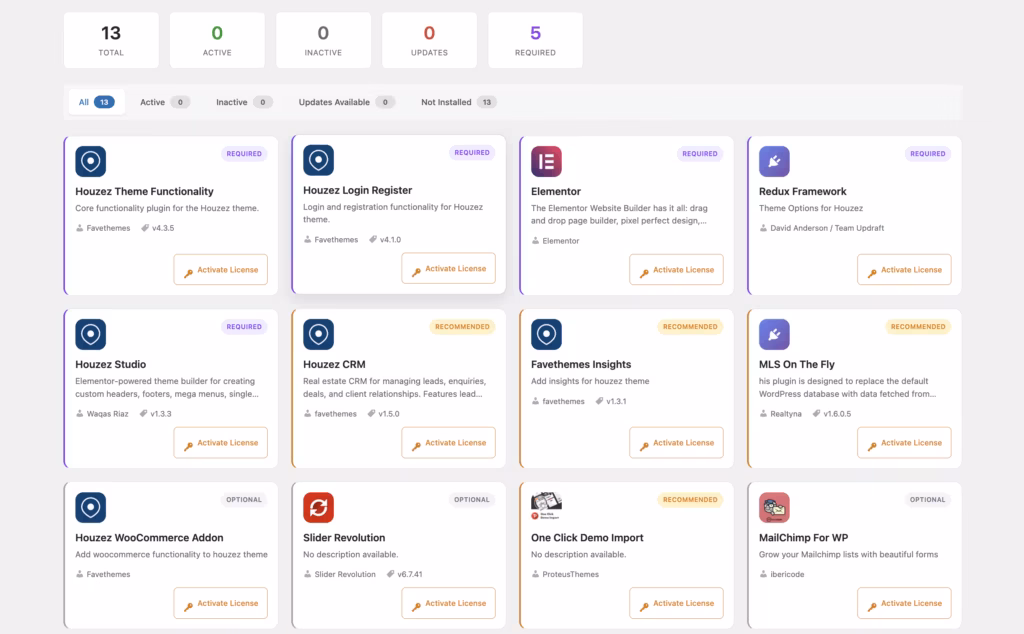
Task: Activate License for Houzez Studio
Action: click(221, 443)
